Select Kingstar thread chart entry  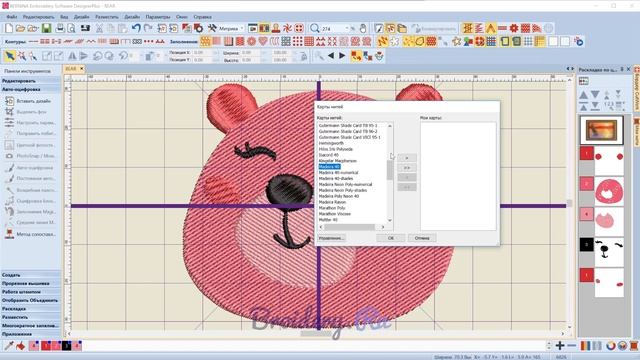click(x=338, y=161)
